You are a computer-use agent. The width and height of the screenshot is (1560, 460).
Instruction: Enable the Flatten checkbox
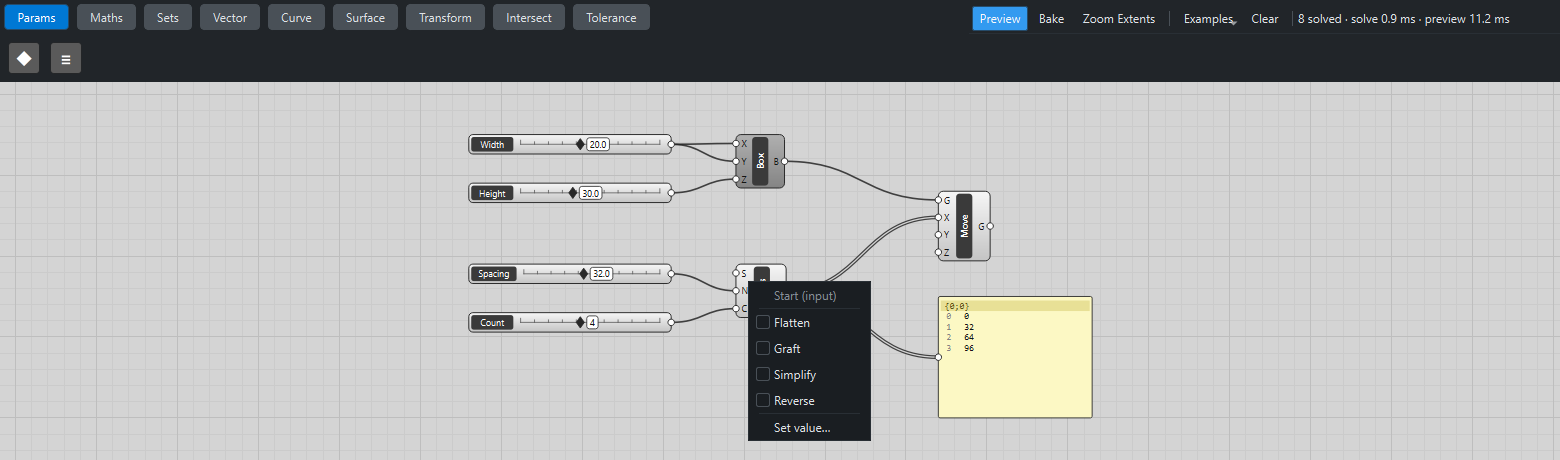pyautogui.click(x=764, y=323)
